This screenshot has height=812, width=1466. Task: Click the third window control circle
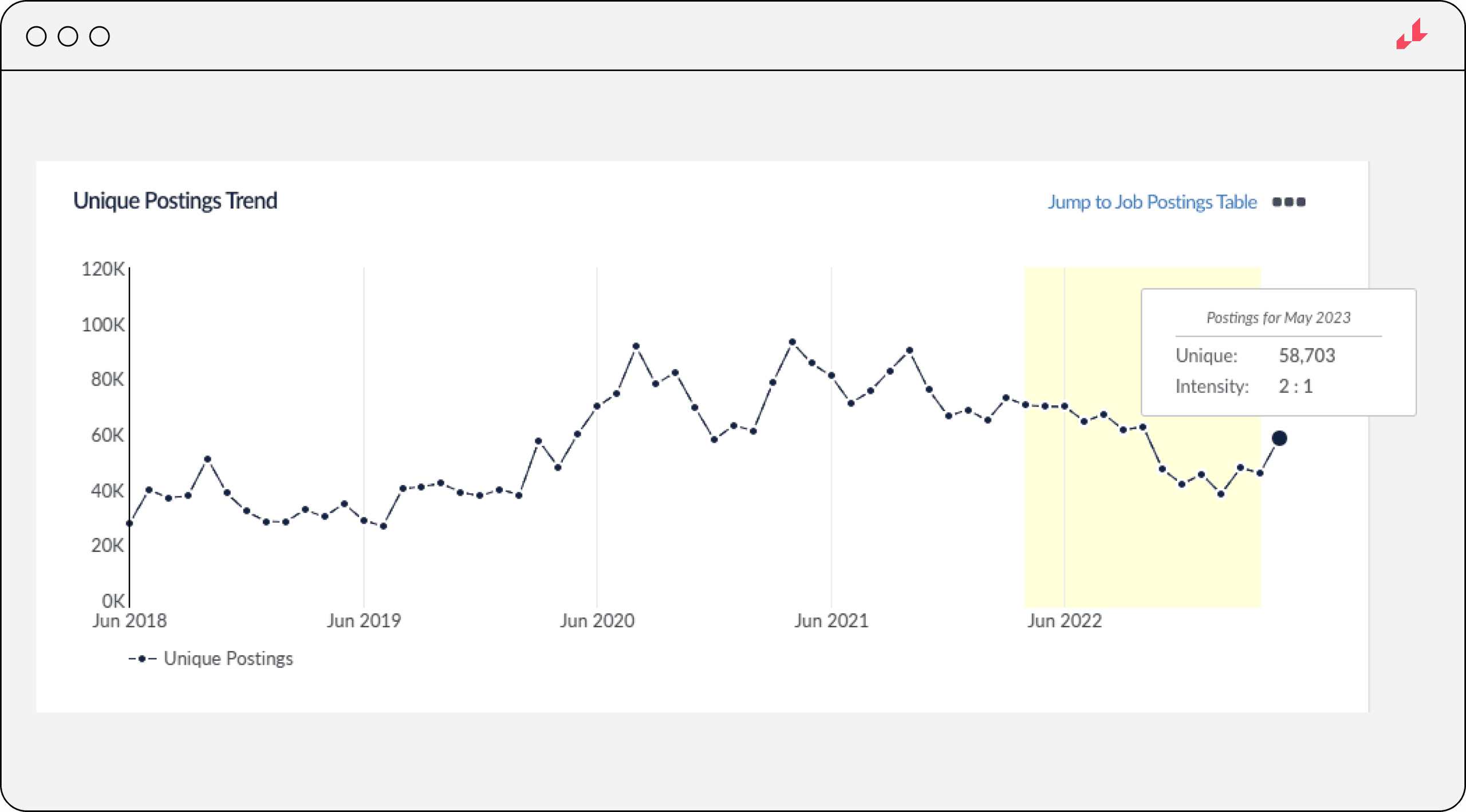(99, 36)
